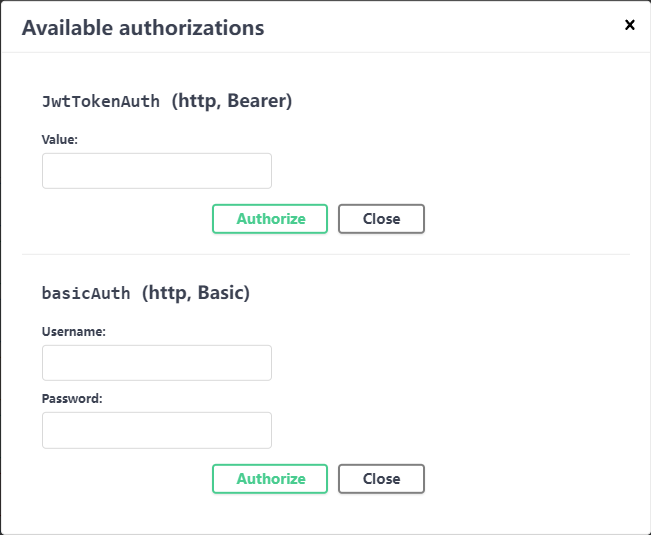This screenshot has width=651, height=535.
Task: Click the "(http, Basic)" heading text
Action: pos(196,293)
